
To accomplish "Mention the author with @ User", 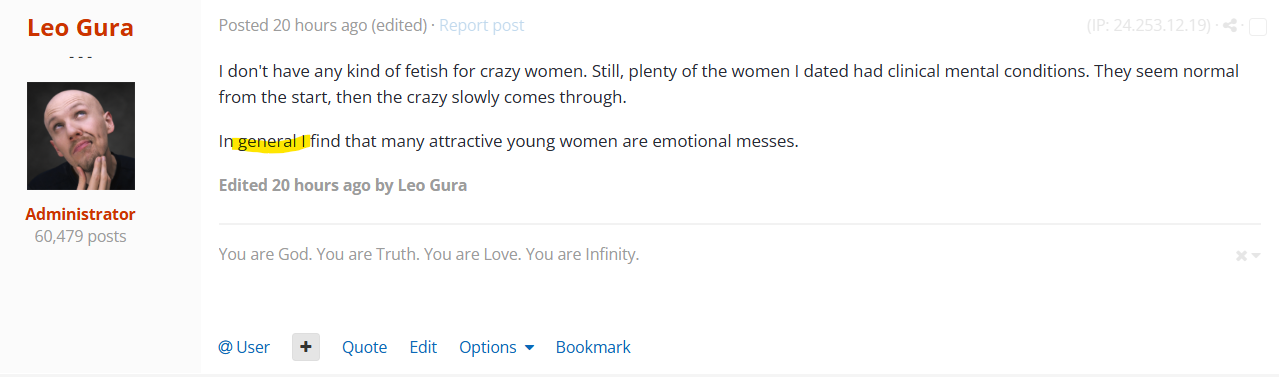I will pos(244,347).
